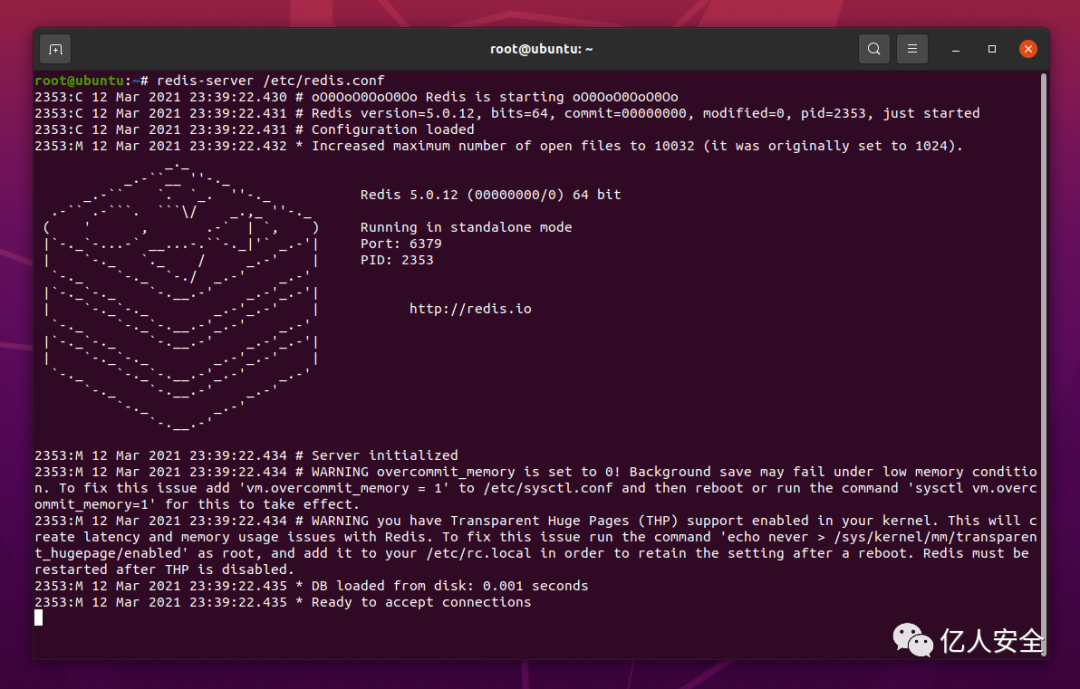
Task: Click the 'Configuration loaded' log line
Action: click(x=254, y=130)
